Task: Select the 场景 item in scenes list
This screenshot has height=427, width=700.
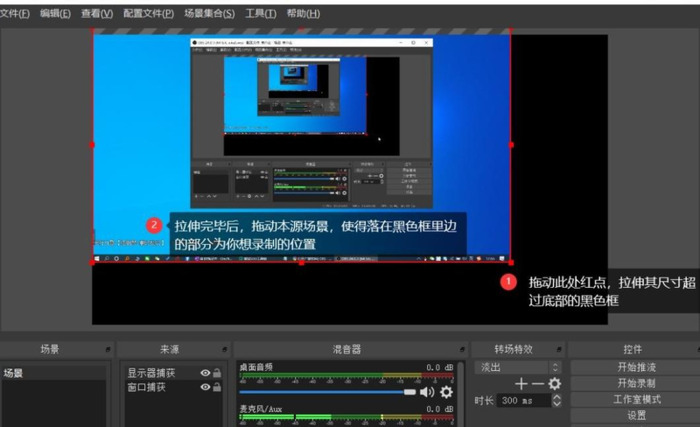Action: click(x=54, y=373)
